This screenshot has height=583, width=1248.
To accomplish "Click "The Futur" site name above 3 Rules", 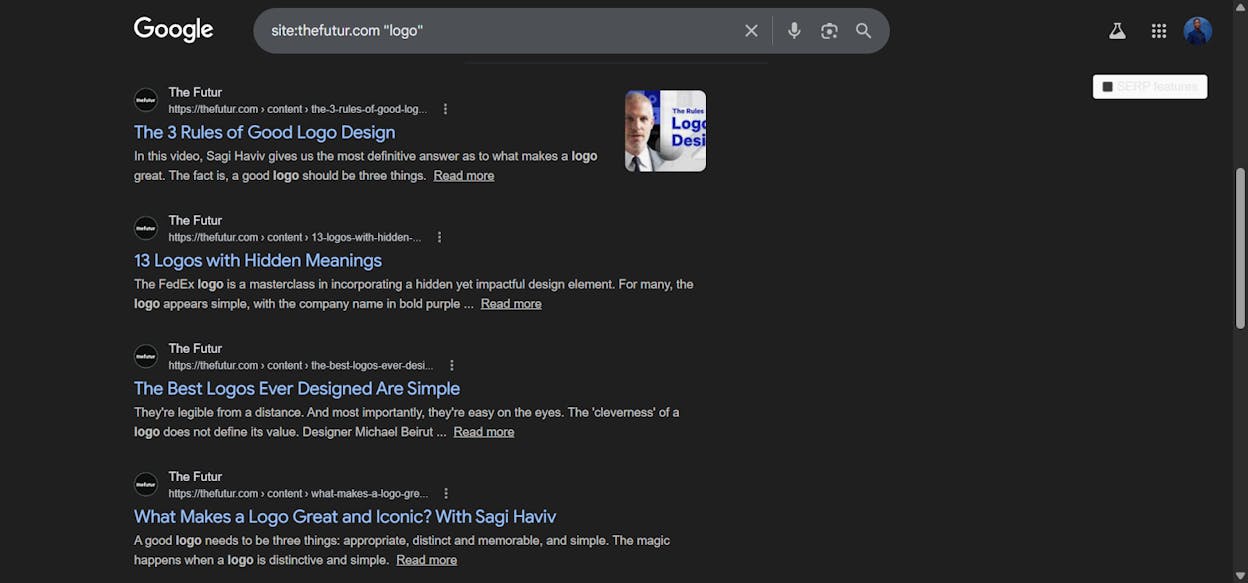I will [195, 92].
